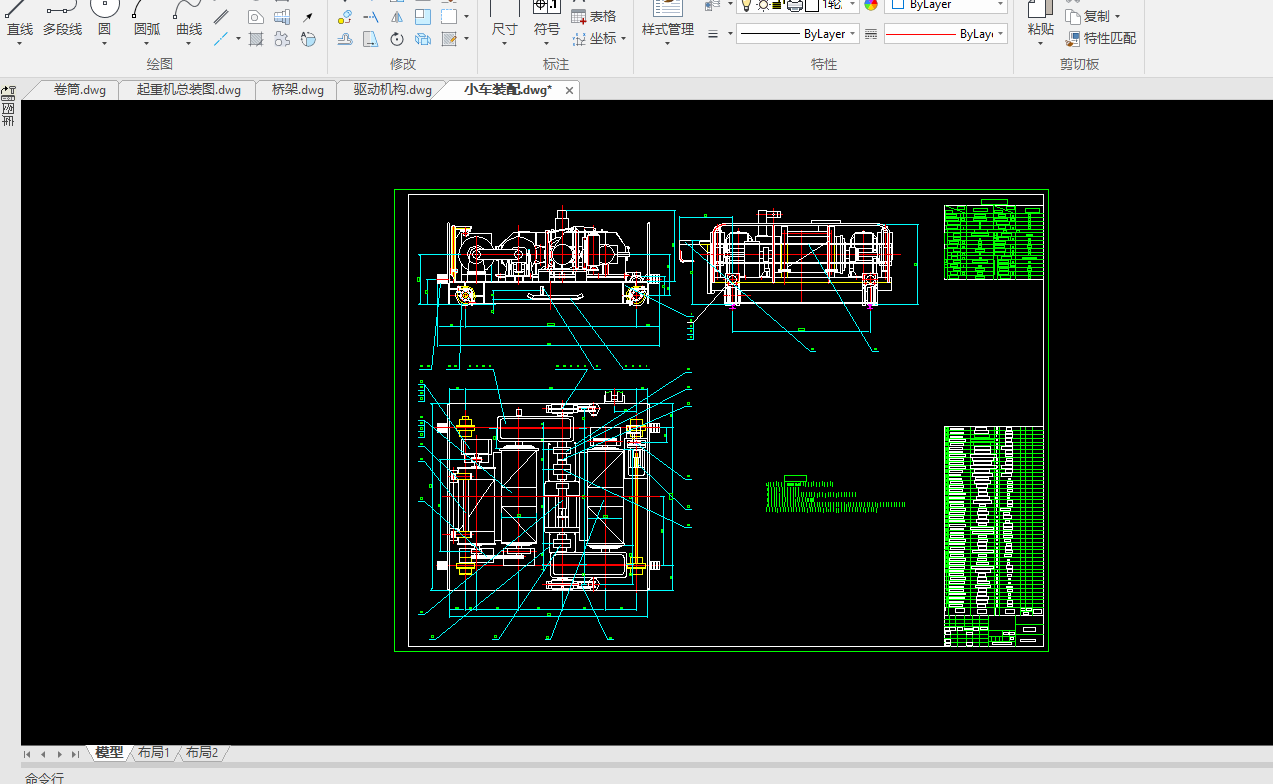Toggle the layer lightbulb on/off icon
This screenshot has height=784, width=1273.
(745, 5)
